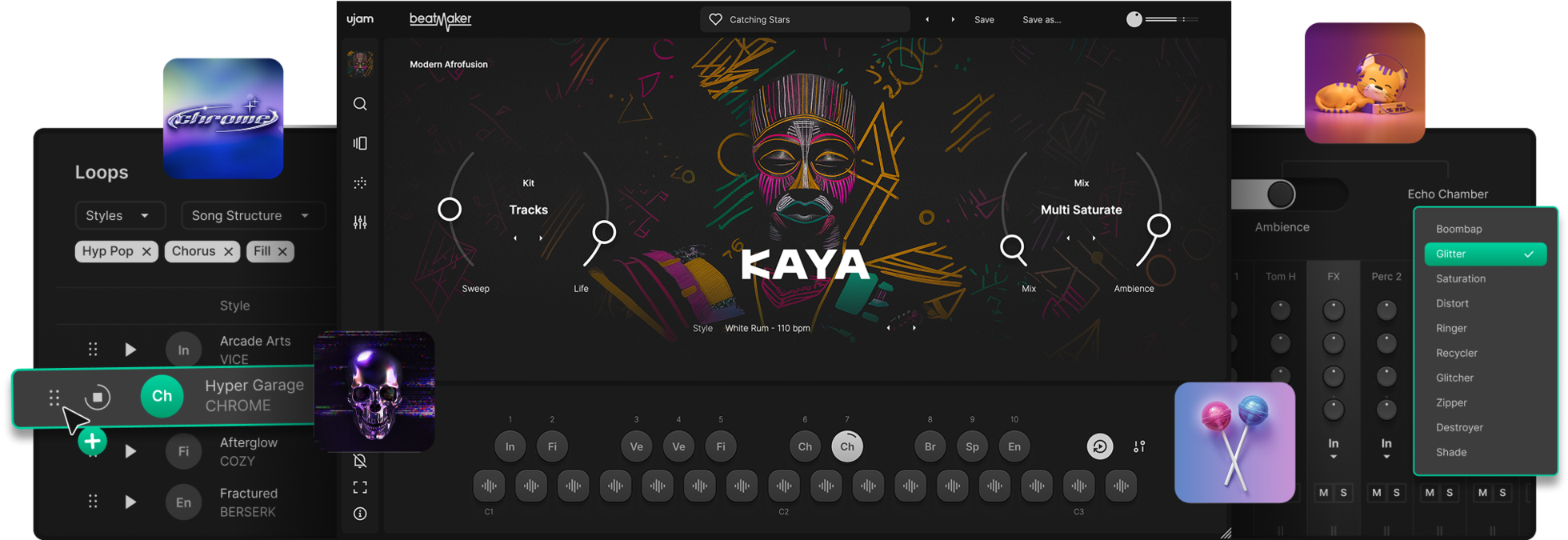Remove the Hyp Pop filter tag
Viewport: 1568px width, 540px height.
146,251
